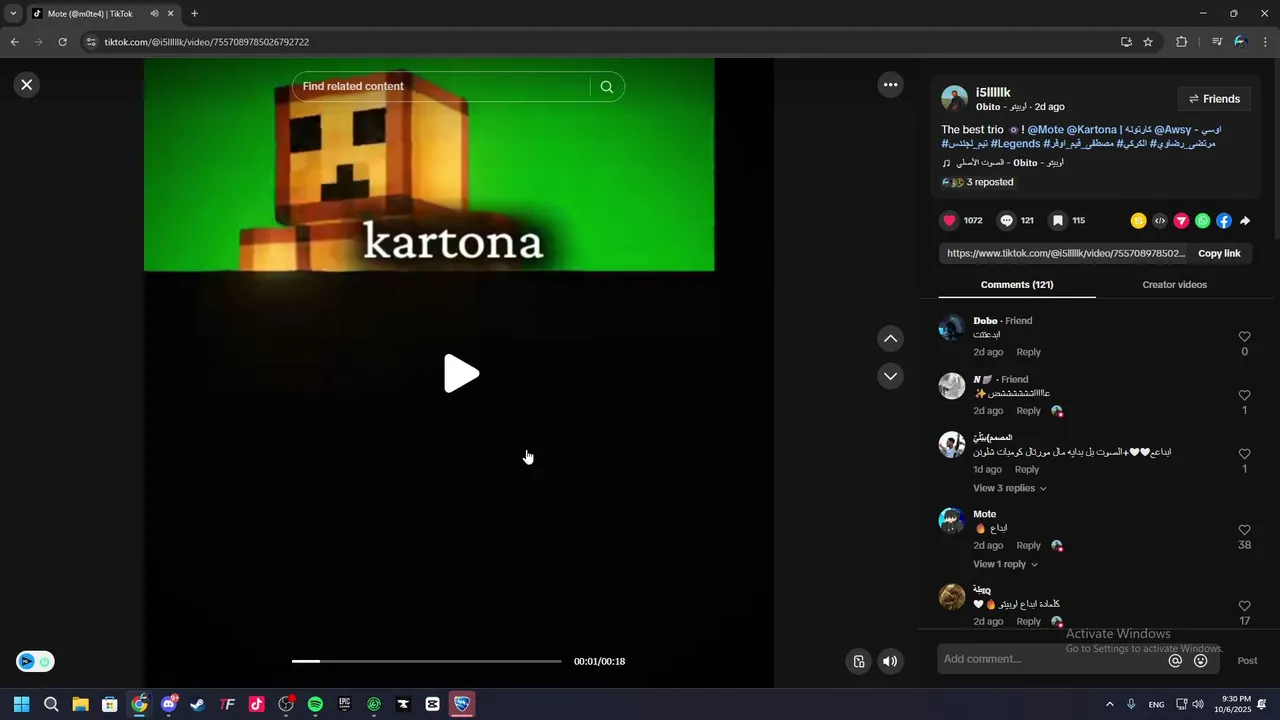1280x720 pixels.
Task: Expand View 1 reply under Mote
Action: click(1005, 564)
